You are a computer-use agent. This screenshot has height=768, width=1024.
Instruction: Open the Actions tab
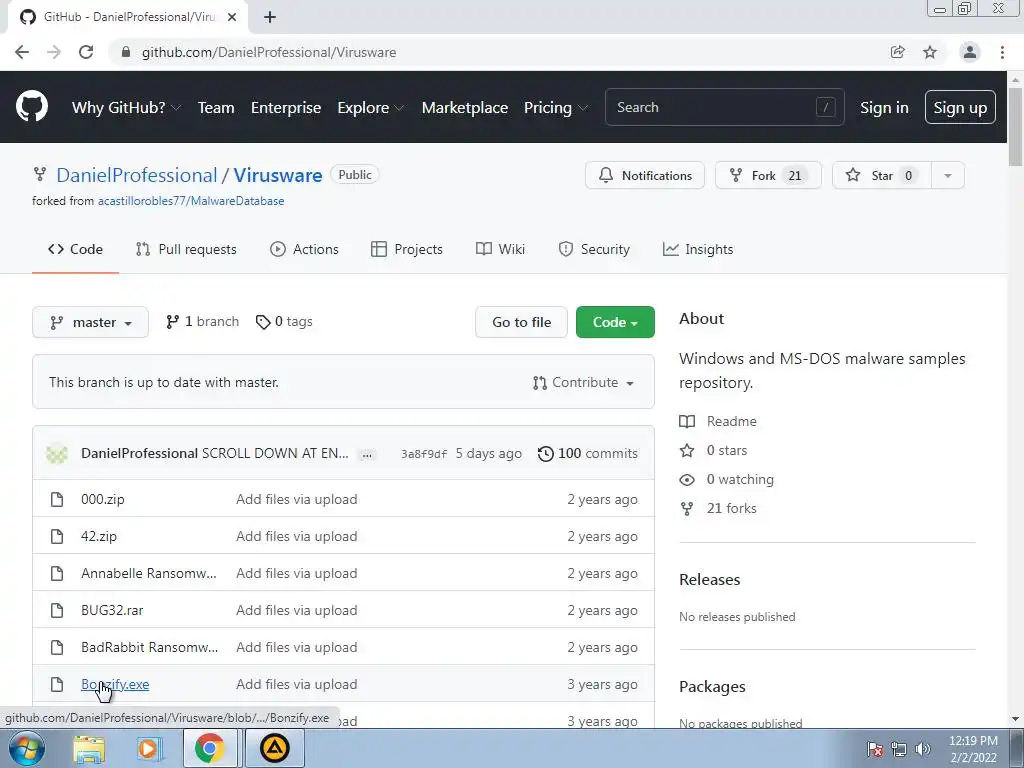click(304, 249)
